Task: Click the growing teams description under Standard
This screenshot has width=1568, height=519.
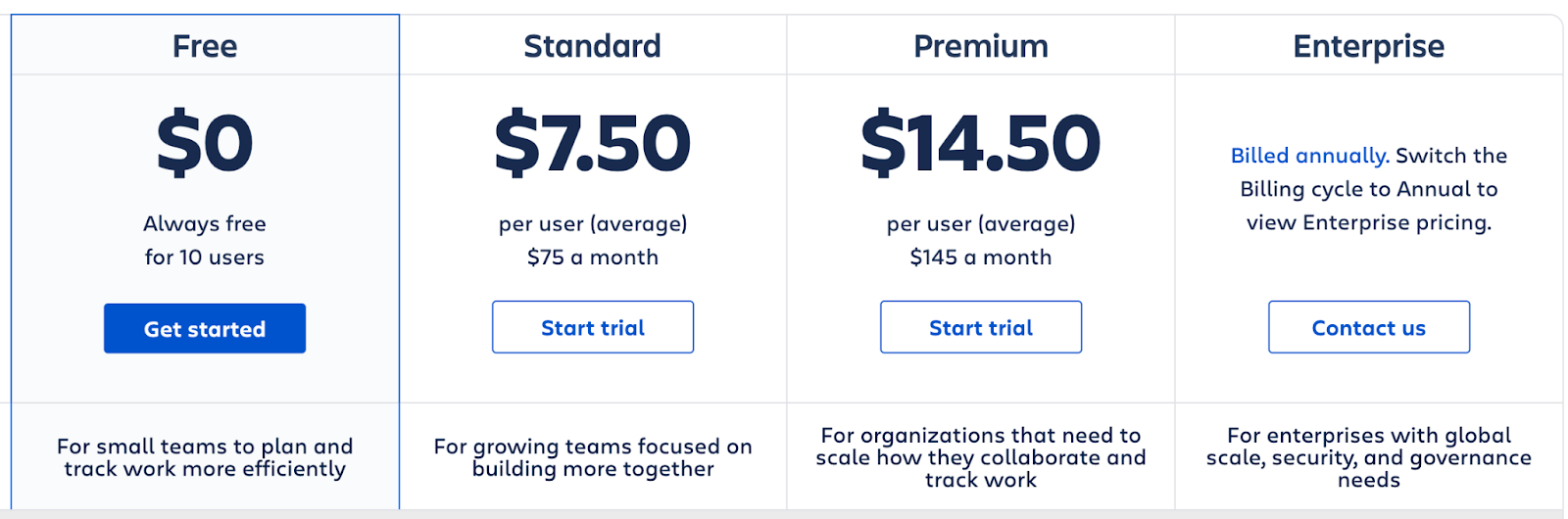Action: (x=593, y=457)
